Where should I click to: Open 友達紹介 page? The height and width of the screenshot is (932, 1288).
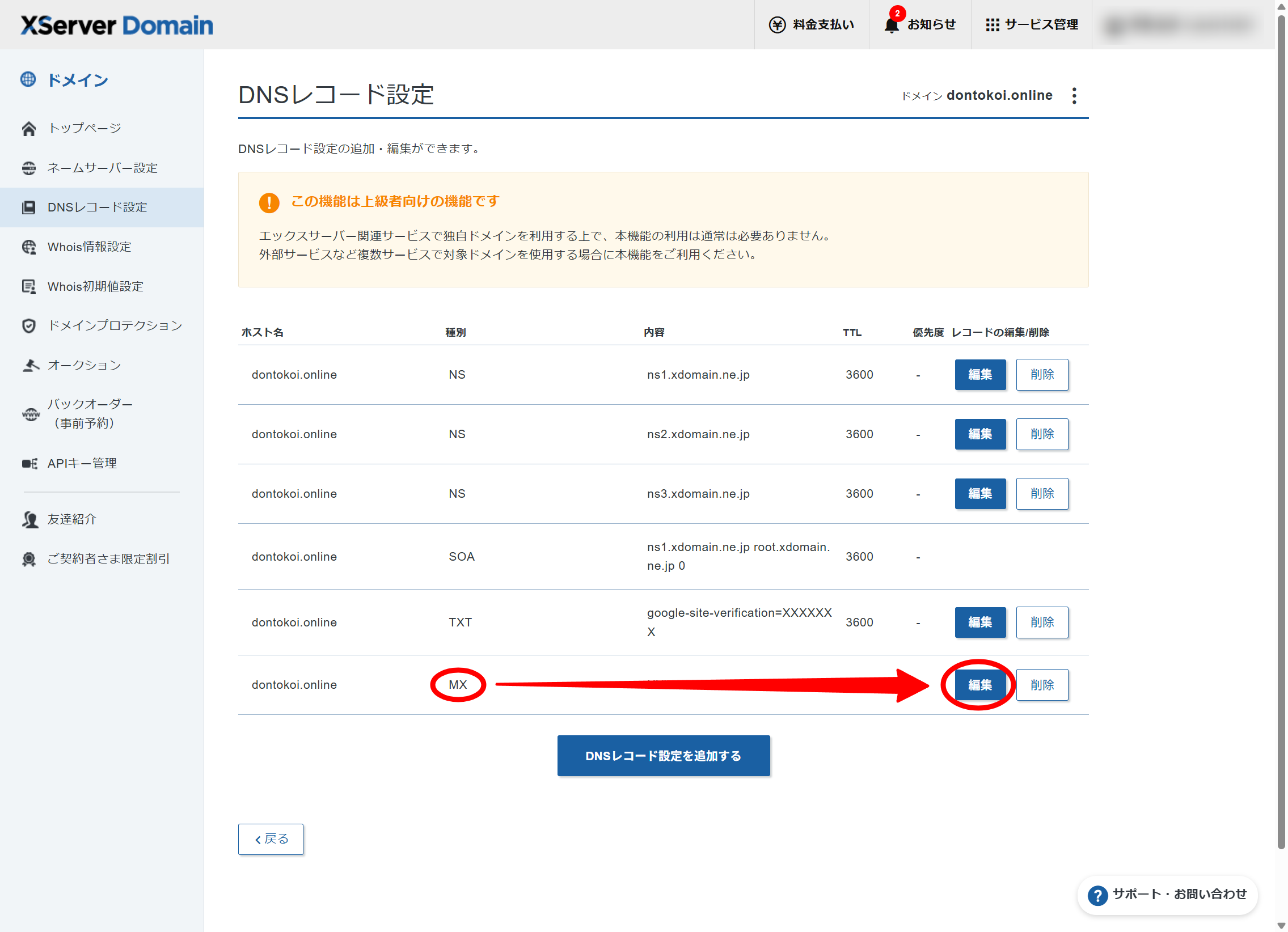pyautogui.click(x=102, y=519)
